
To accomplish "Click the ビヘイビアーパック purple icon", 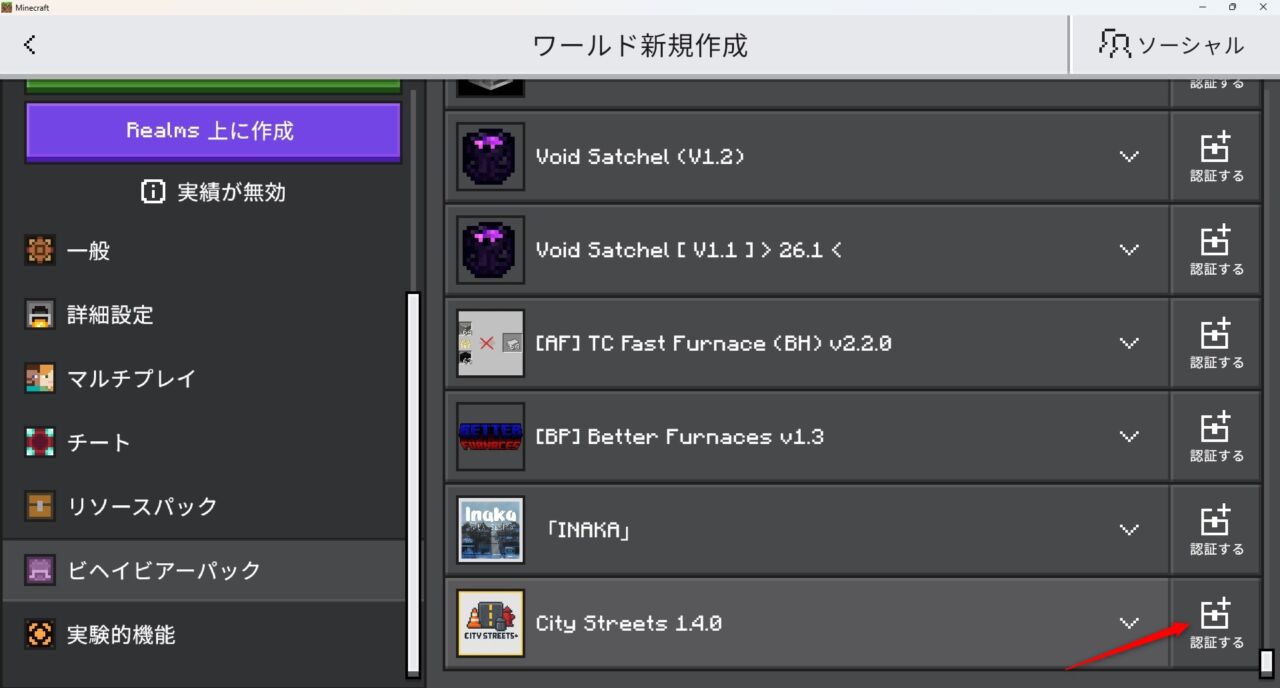I will [40, 571].
